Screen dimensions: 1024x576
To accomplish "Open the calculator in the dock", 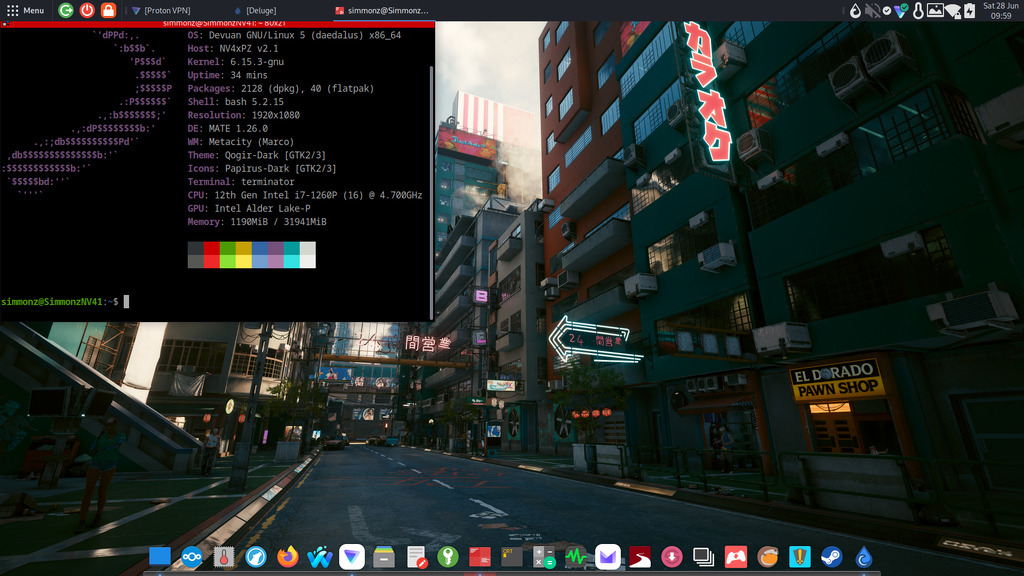I will (544, 557).
